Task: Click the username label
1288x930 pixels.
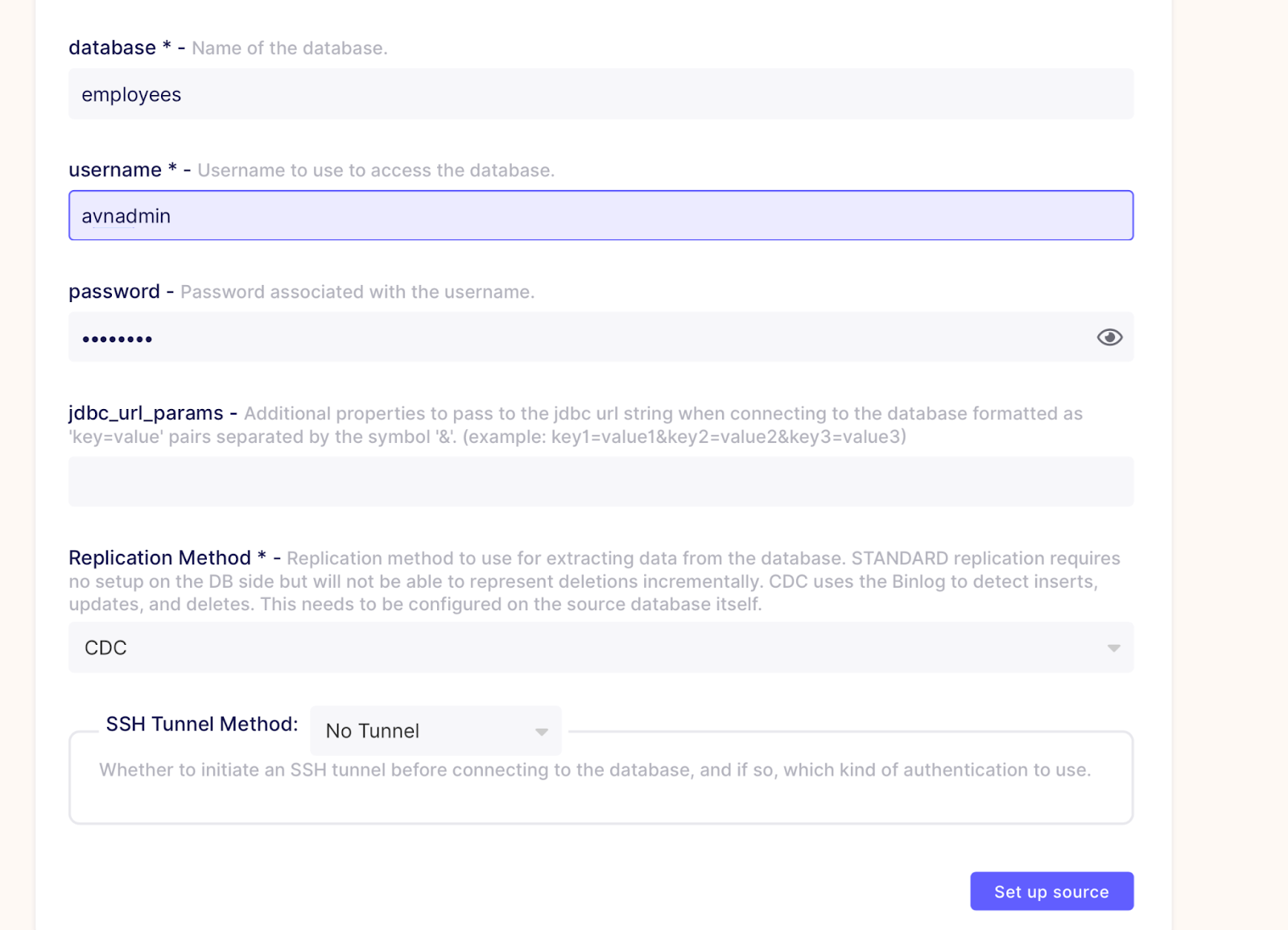Action: (114, 170)
